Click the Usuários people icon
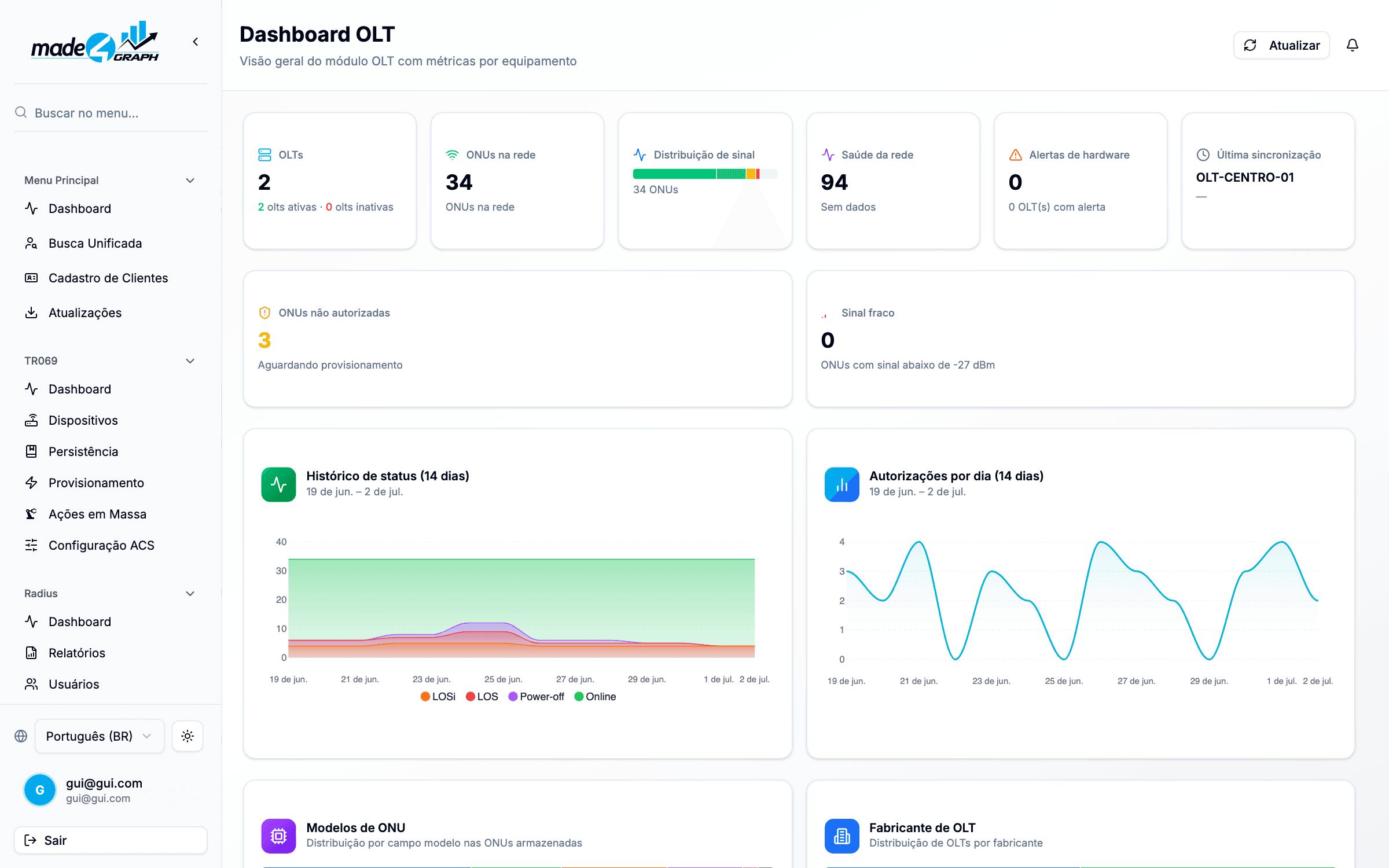Image resolution: width=1389 pixels, height=868 pixels. 31,684
